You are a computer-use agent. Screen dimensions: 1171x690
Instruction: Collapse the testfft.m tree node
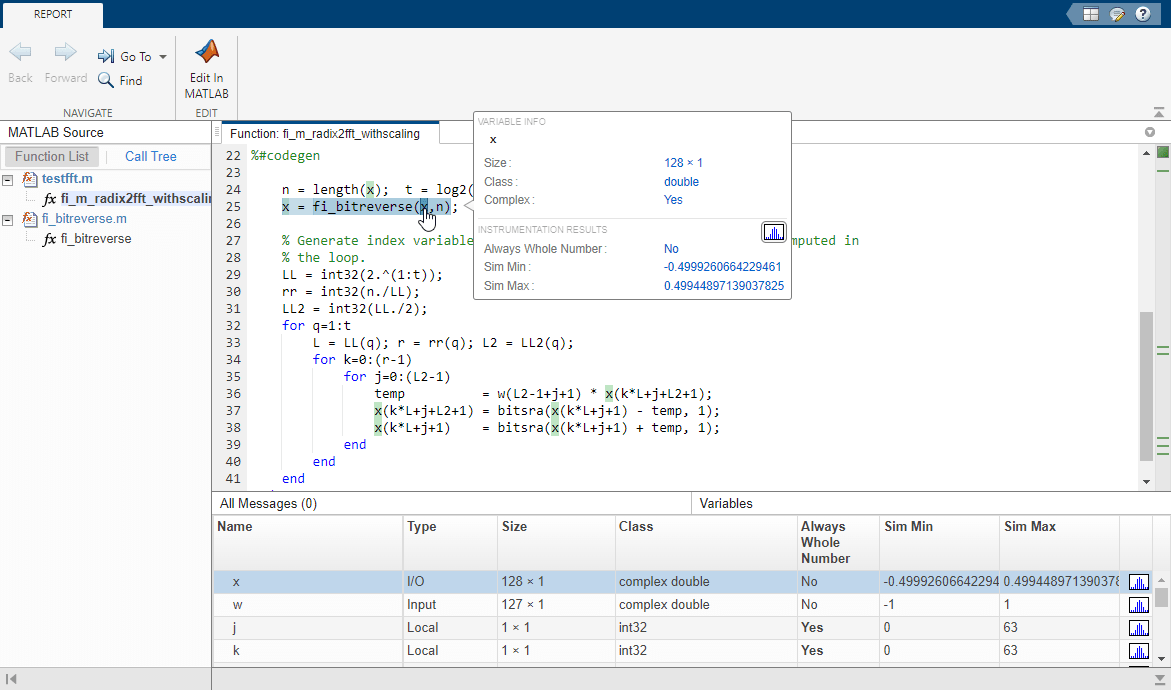coord(9,179)
